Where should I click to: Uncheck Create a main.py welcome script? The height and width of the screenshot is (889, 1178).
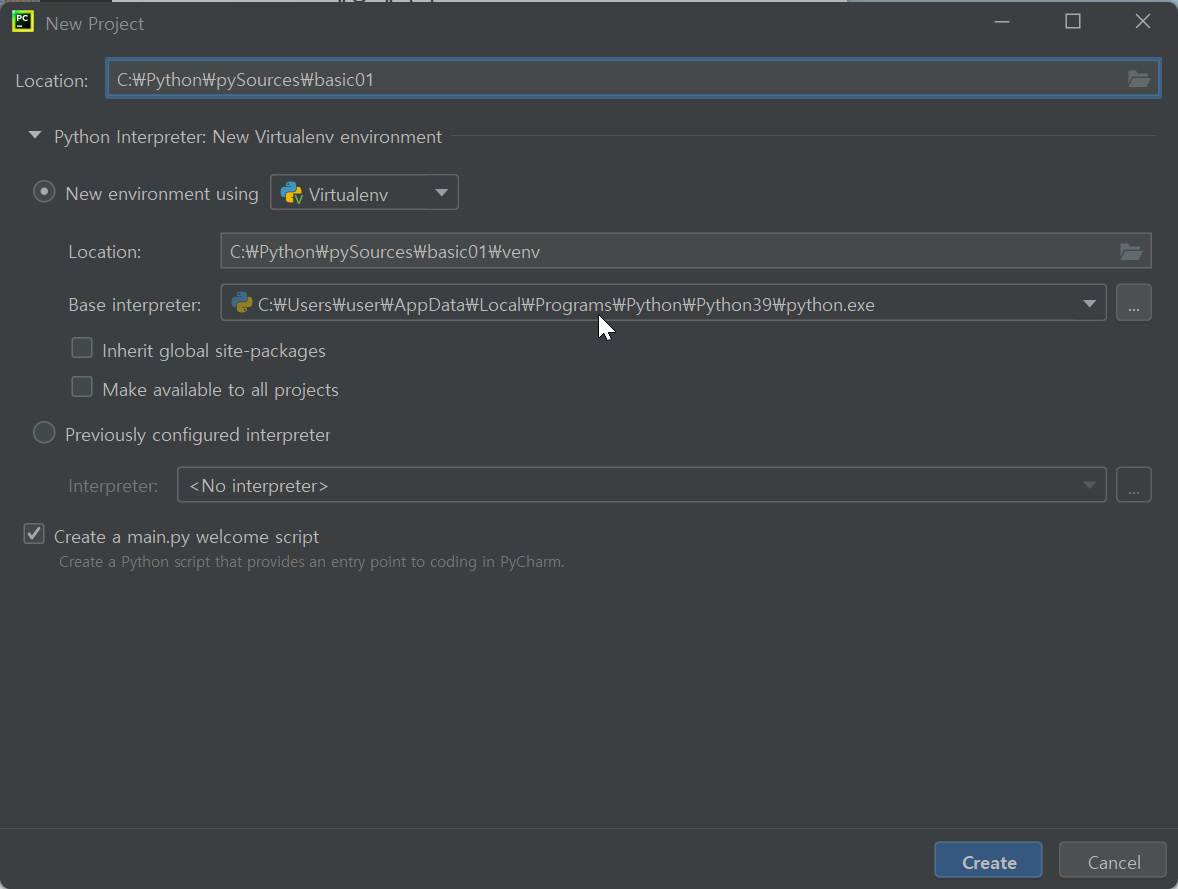[34, 534]
